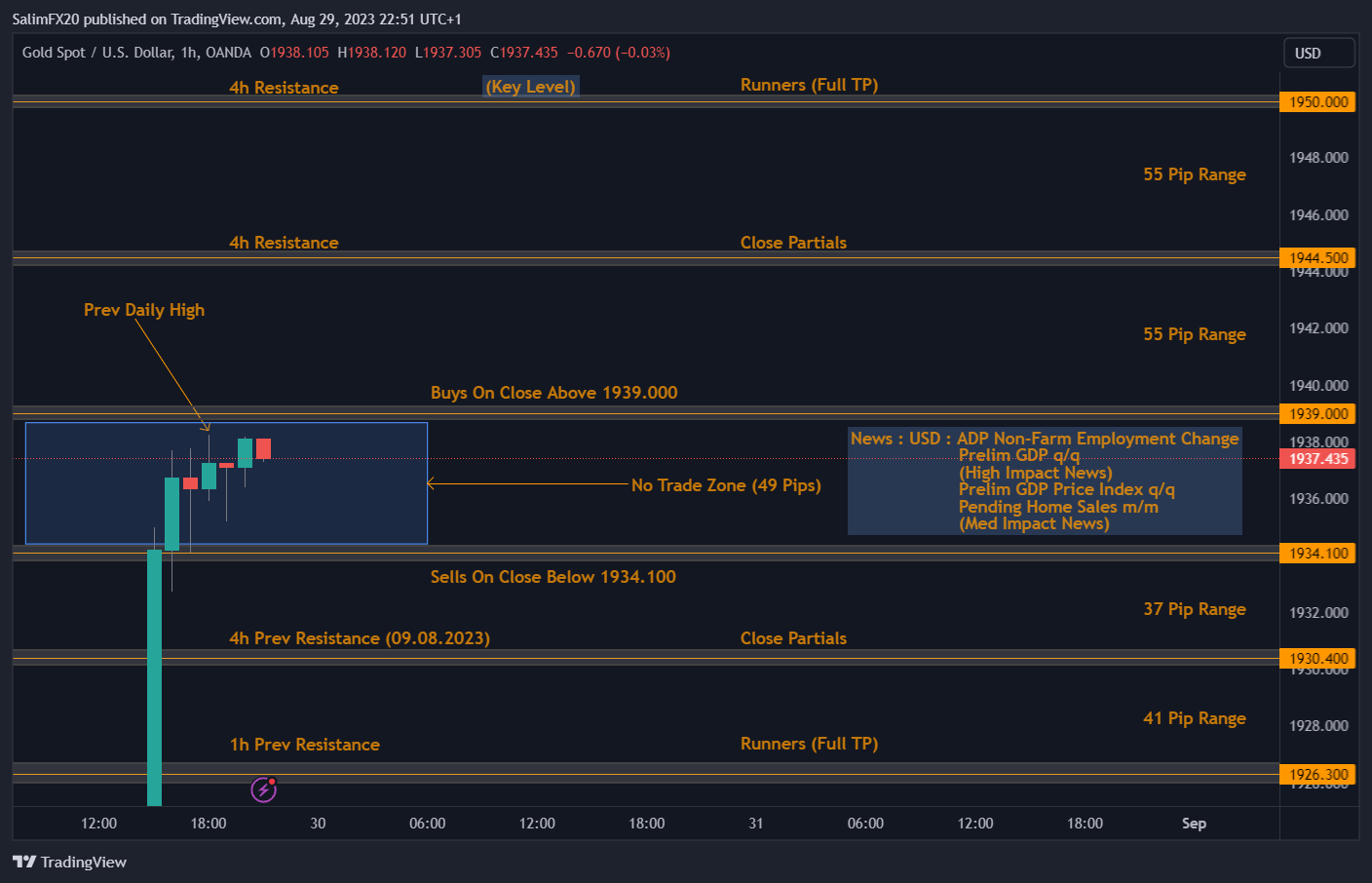Open the USD currency selector
The height and width of the screenshot is (883, 1372).
point(1318,53)
